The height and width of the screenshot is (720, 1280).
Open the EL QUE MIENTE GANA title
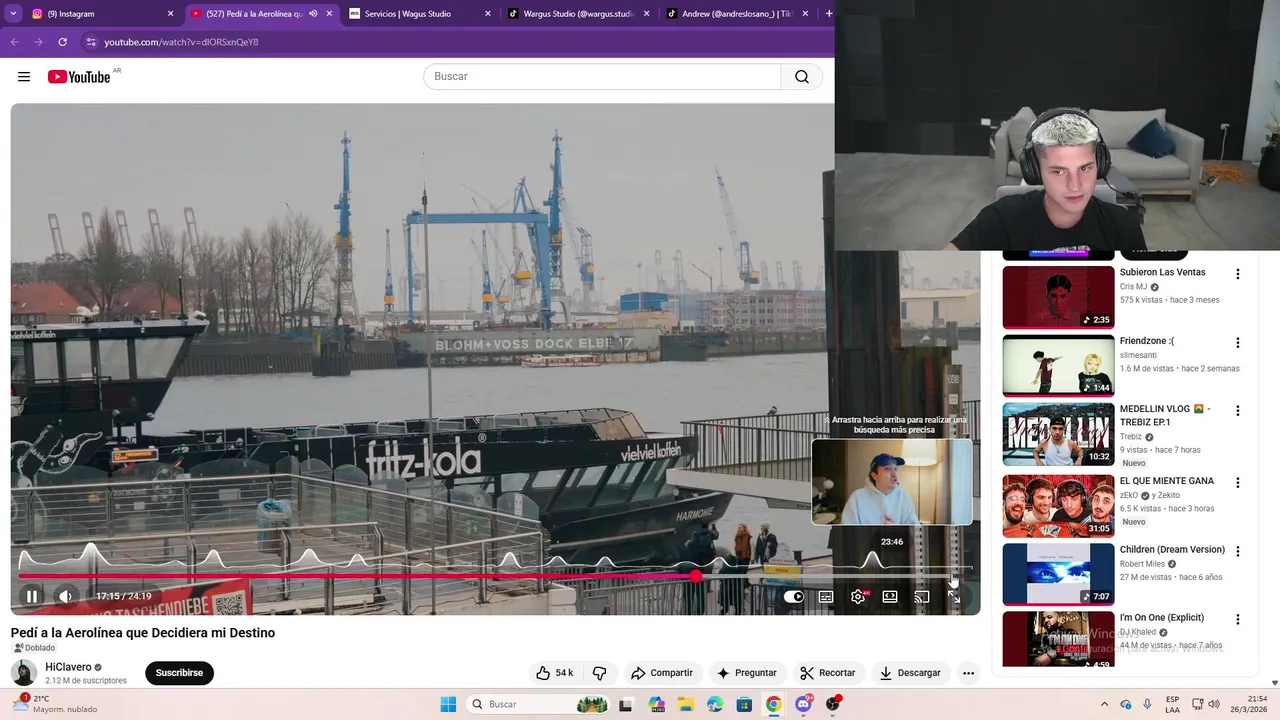[x=1166, y=481]
